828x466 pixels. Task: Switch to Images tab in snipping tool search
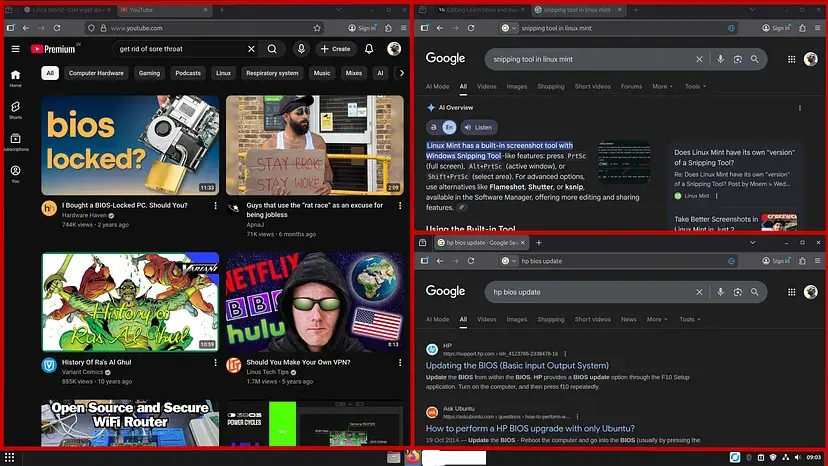tap(517, 87)
